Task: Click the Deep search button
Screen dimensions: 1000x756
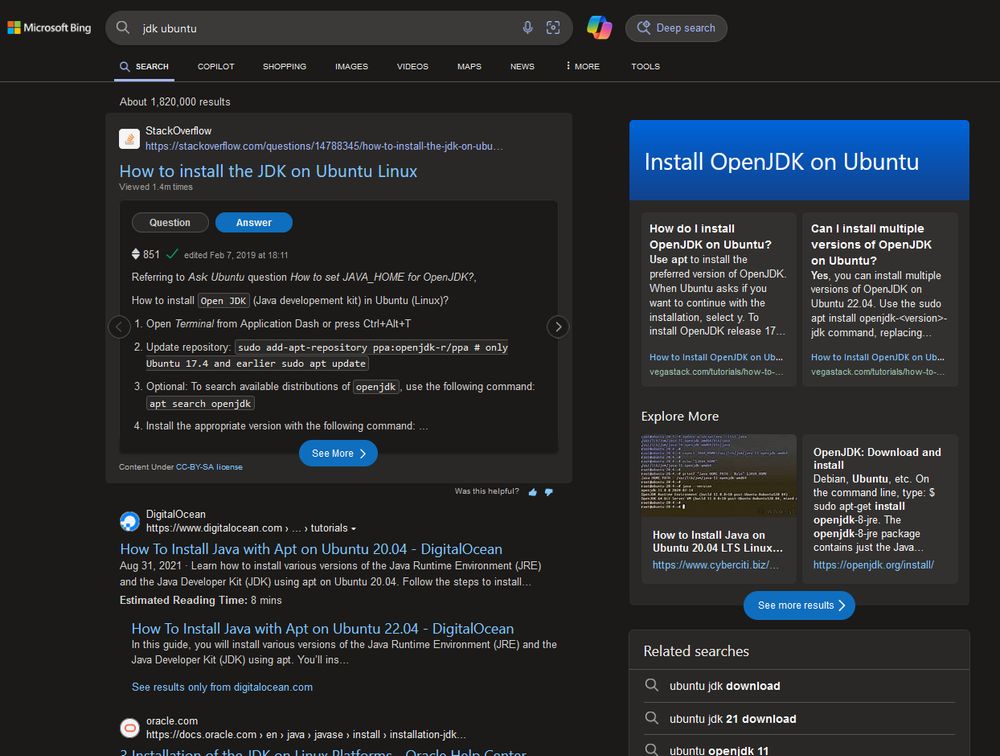Action: point(676,28)
